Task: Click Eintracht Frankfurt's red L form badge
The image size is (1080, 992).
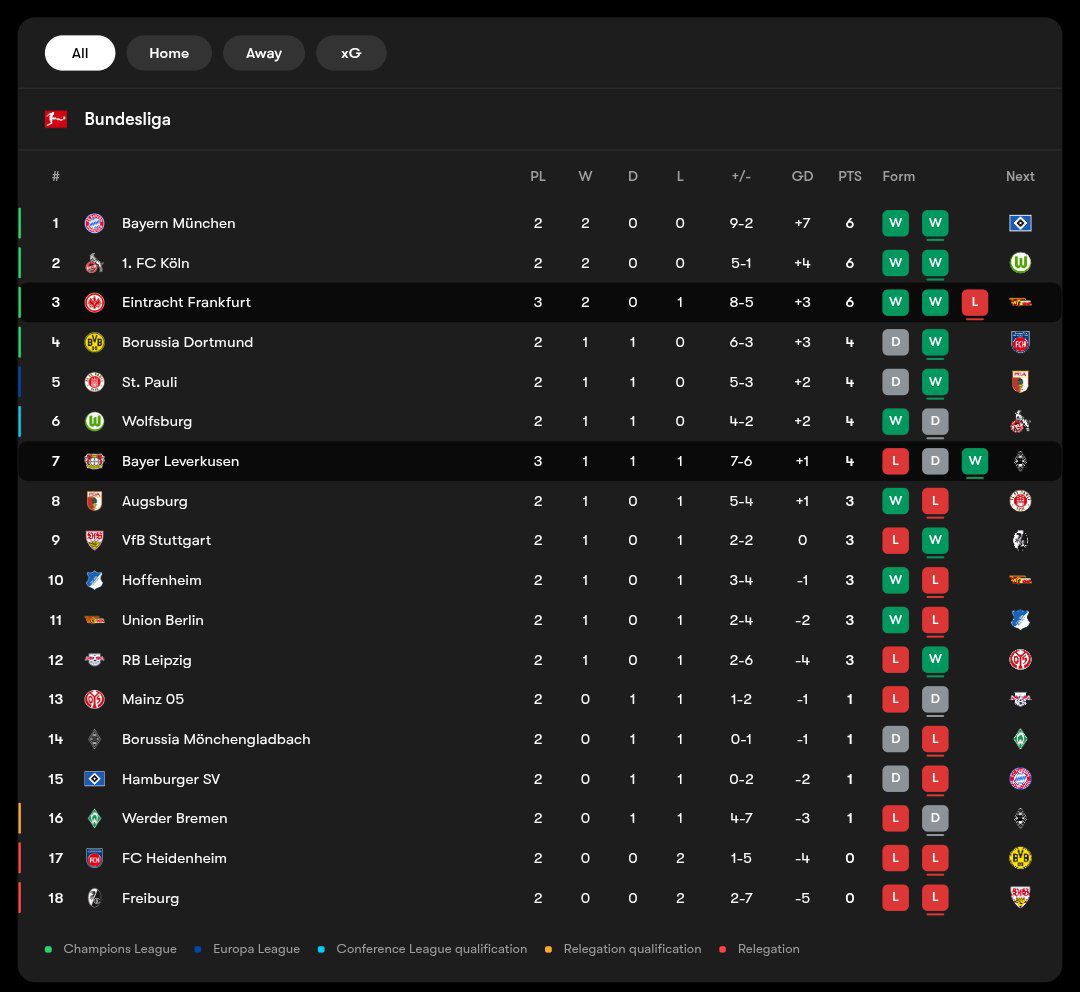Action: 975,302
